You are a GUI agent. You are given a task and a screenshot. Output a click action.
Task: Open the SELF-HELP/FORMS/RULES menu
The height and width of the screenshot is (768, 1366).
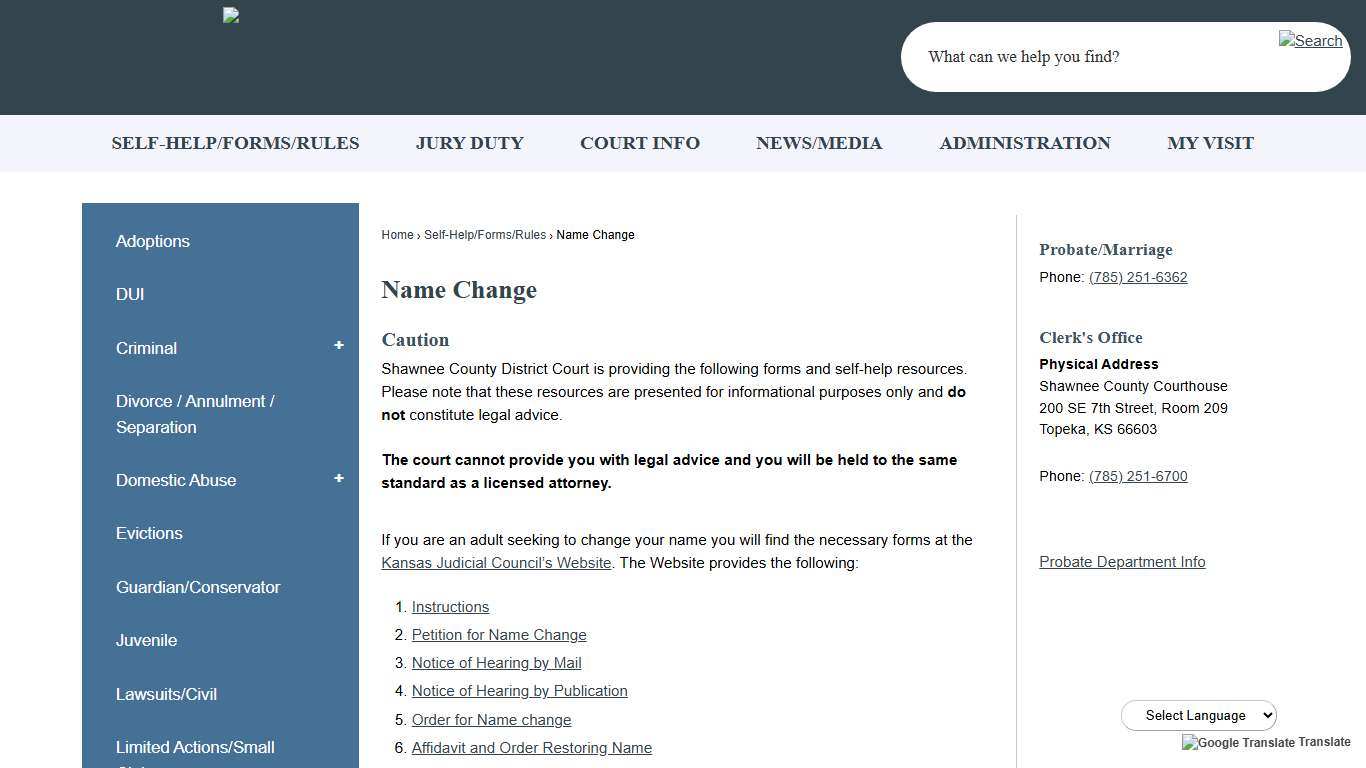tap(235, 143)
